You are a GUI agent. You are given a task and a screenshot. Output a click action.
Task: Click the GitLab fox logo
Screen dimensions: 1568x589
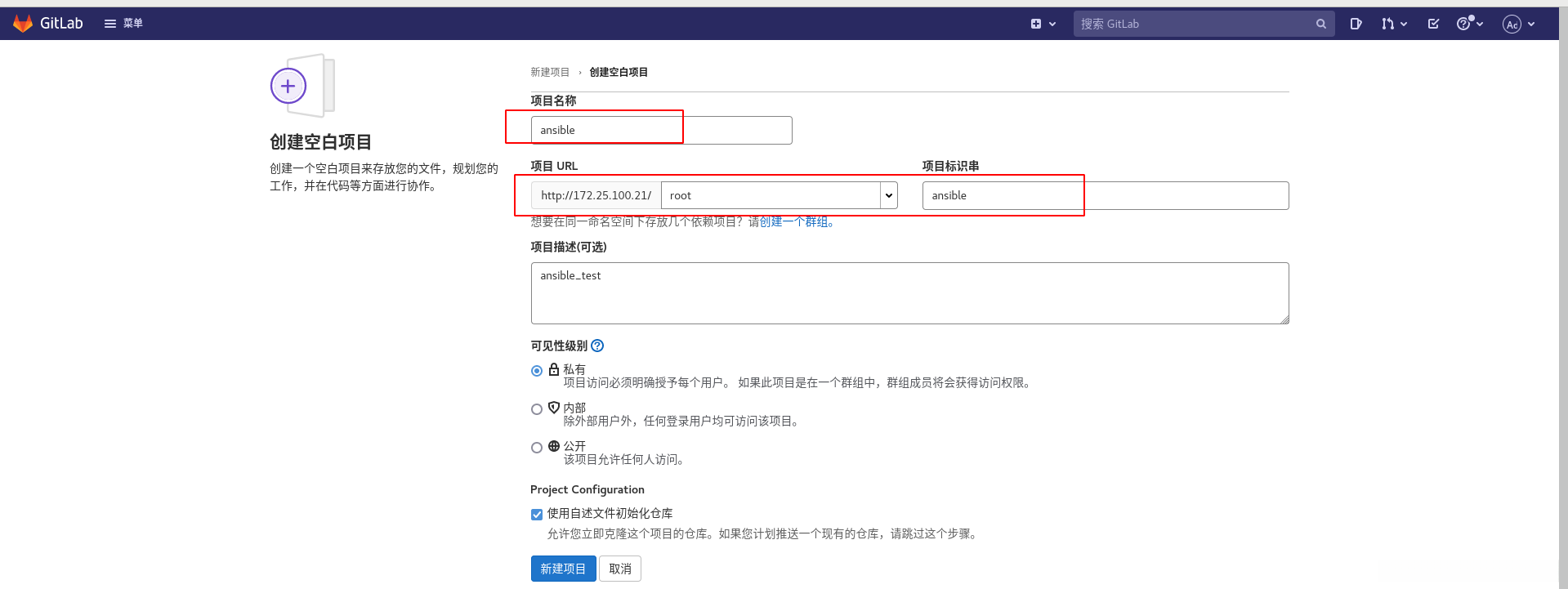click(23, 24)
